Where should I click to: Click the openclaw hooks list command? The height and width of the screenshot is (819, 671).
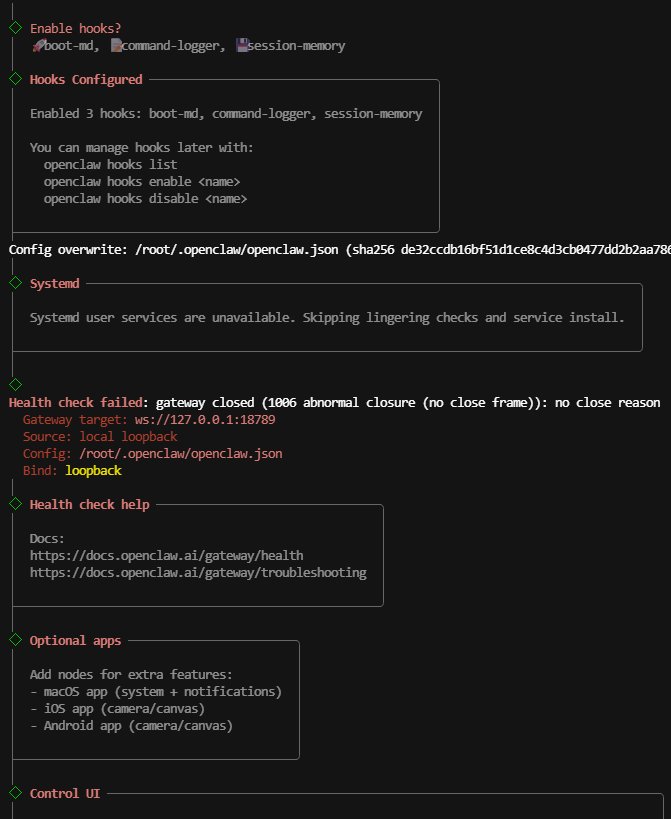pos(110,164)
